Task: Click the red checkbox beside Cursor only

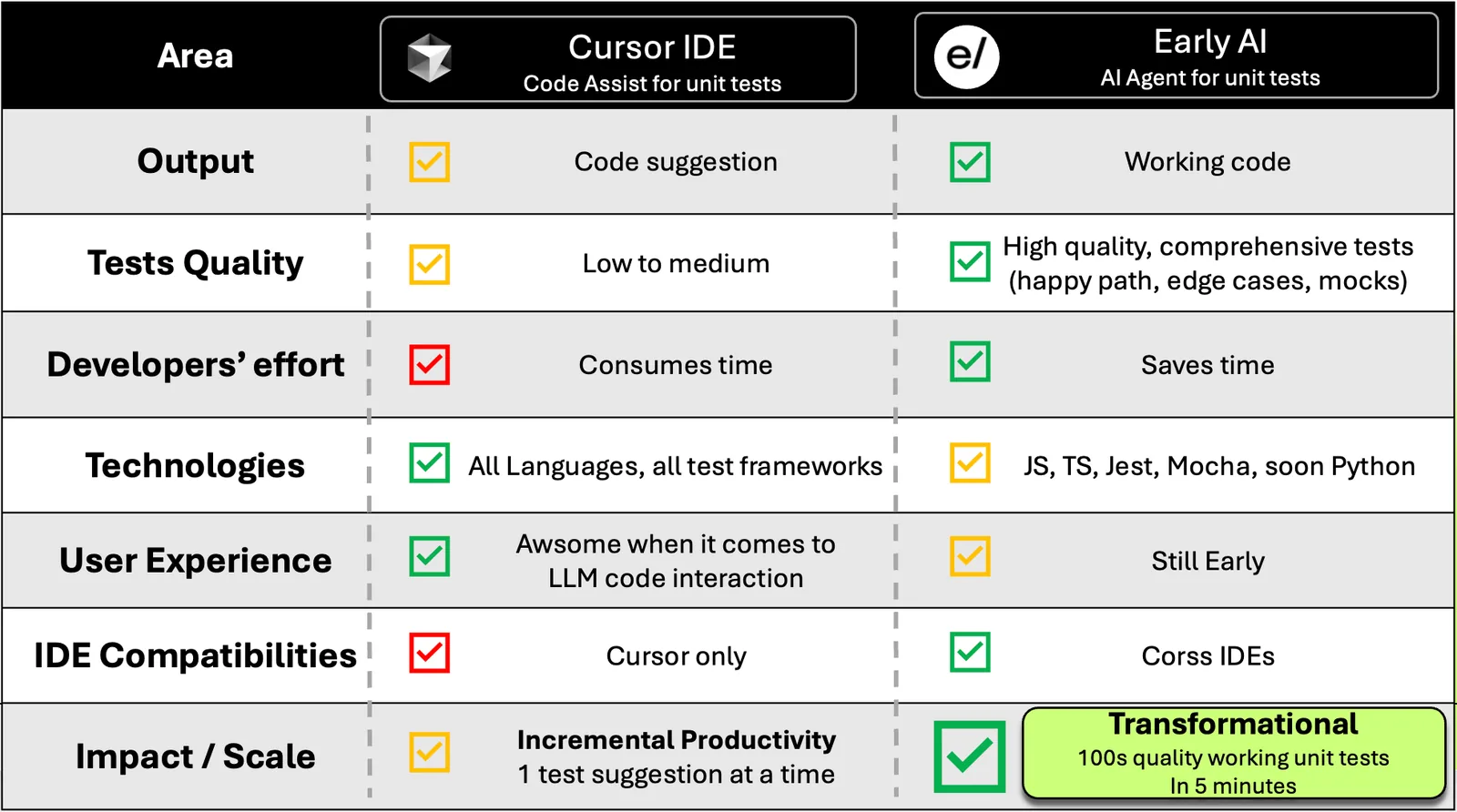Action: point(429,653)
